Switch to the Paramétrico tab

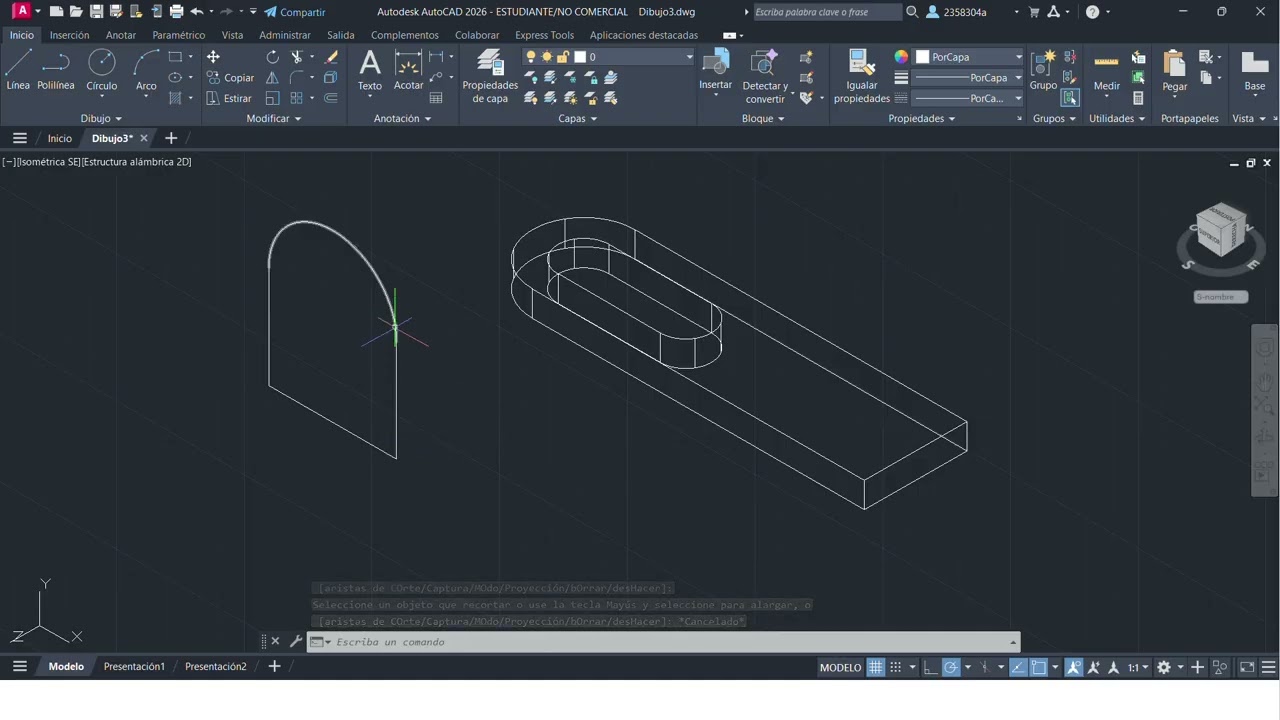(179, 35)
